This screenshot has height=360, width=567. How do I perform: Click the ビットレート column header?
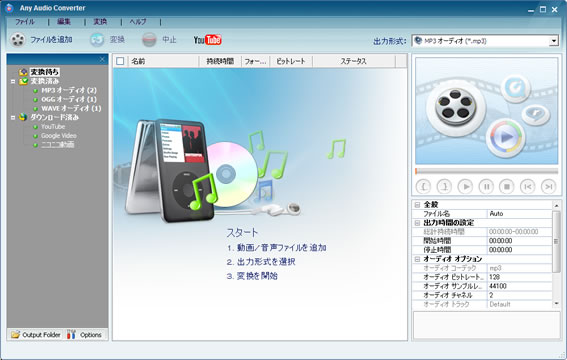(291, 61)
